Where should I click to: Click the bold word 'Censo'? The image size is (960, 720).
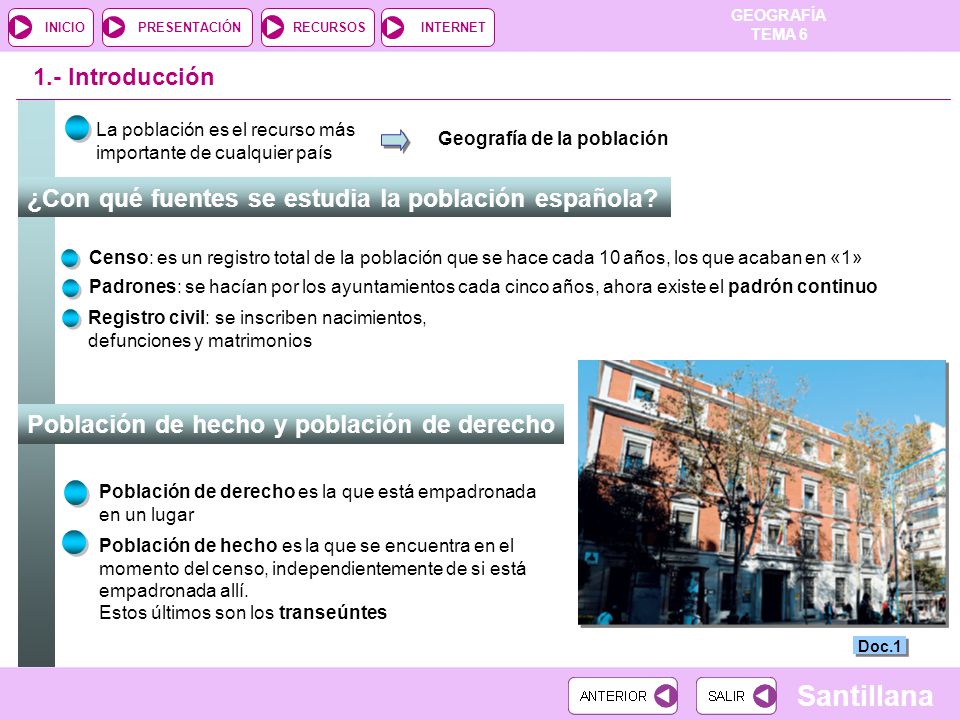118,257
